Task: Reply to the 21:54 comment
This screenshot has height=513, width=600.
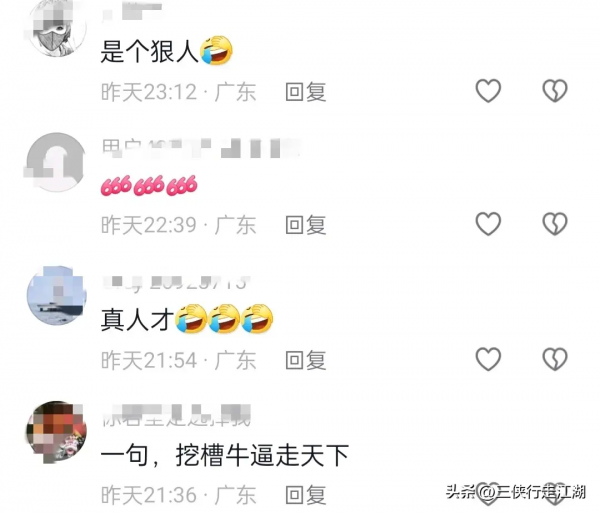Action: coord(306,360)
